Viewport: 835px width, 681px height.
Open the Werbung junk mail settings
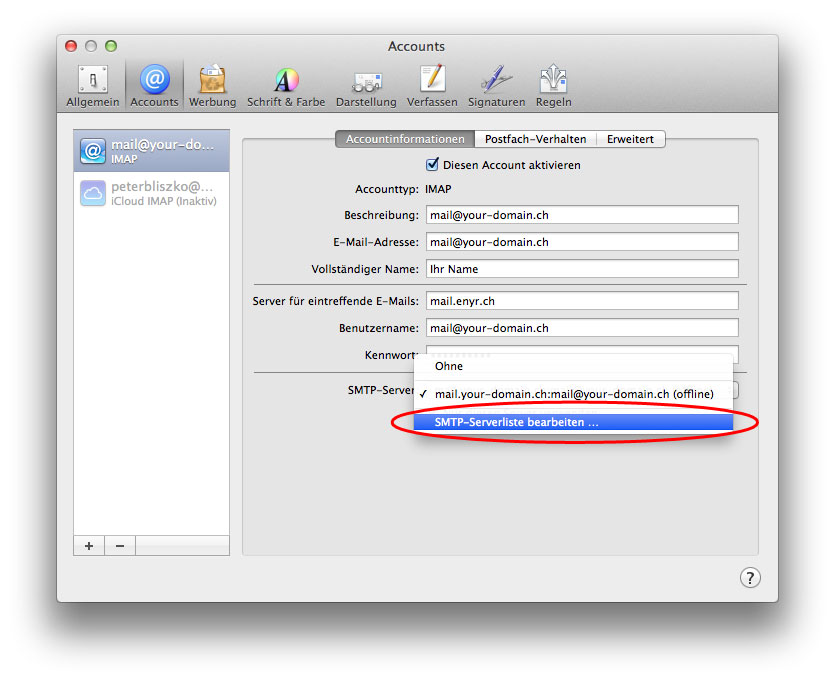coord(212,86)
